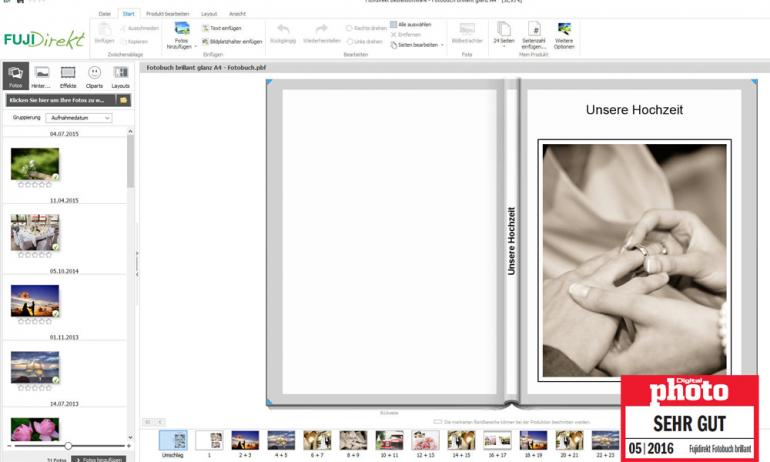This screenshot has width=770, height=462.
Task: Click the plus icon right of zoom slider
Action: (129, 446)
